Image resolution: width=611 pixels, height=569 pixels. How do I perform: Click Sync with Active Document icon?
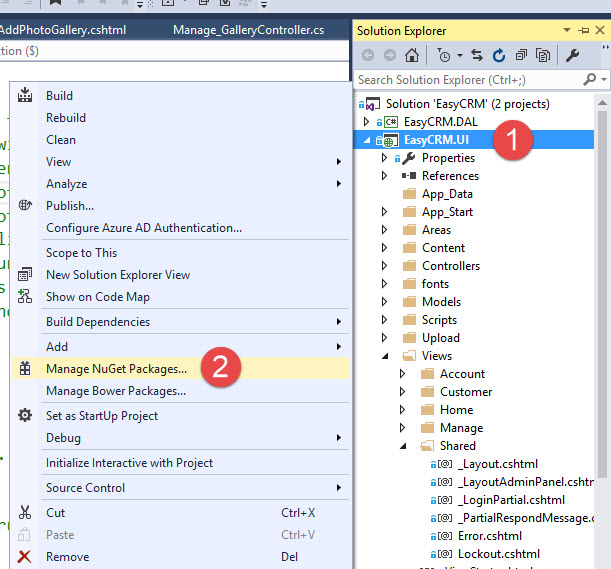click(x=477, y=55)
